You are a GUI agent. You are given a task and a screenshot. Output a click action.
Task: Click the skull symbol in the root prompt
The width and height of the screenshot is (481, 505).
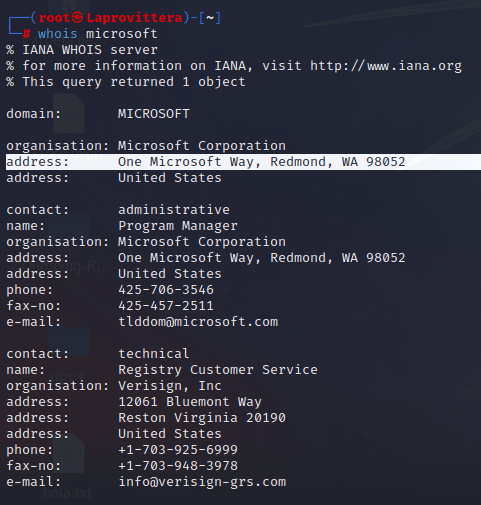tap(77, 18)
